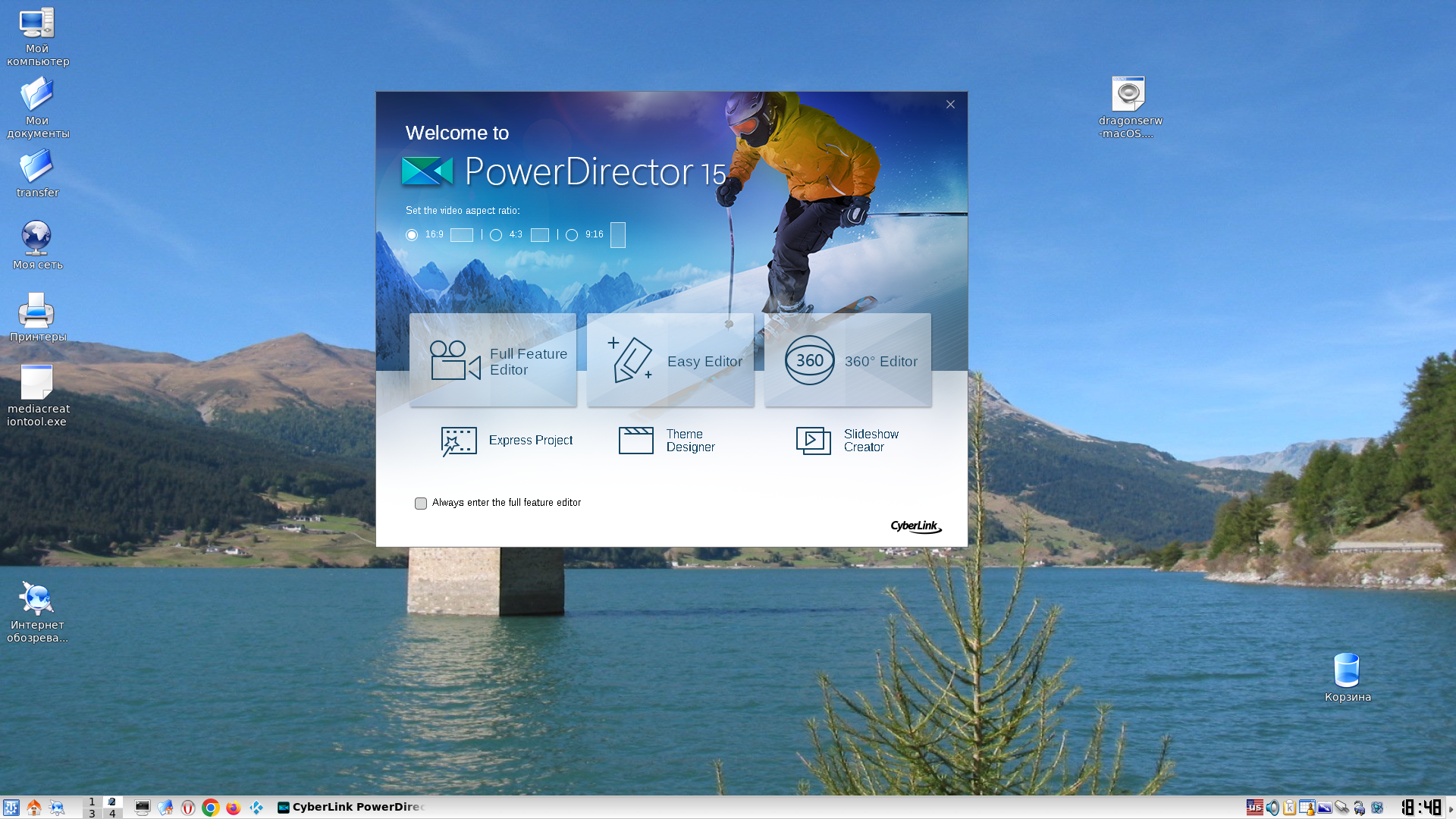Click the 18:48 taskbar clock
This screenshot has height=819, width=1456.
1421,808
